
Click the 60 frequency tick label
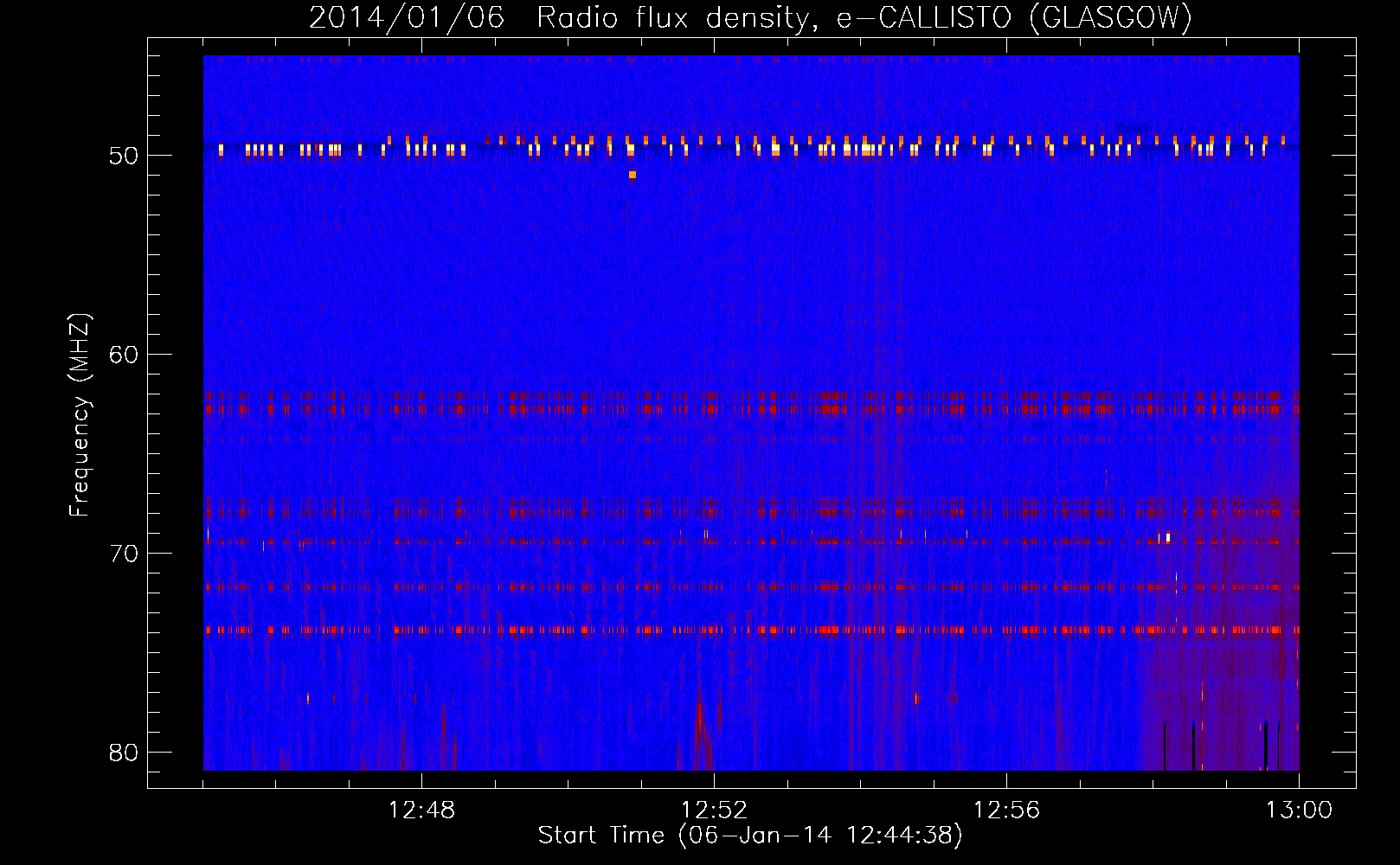pos(124,355)
